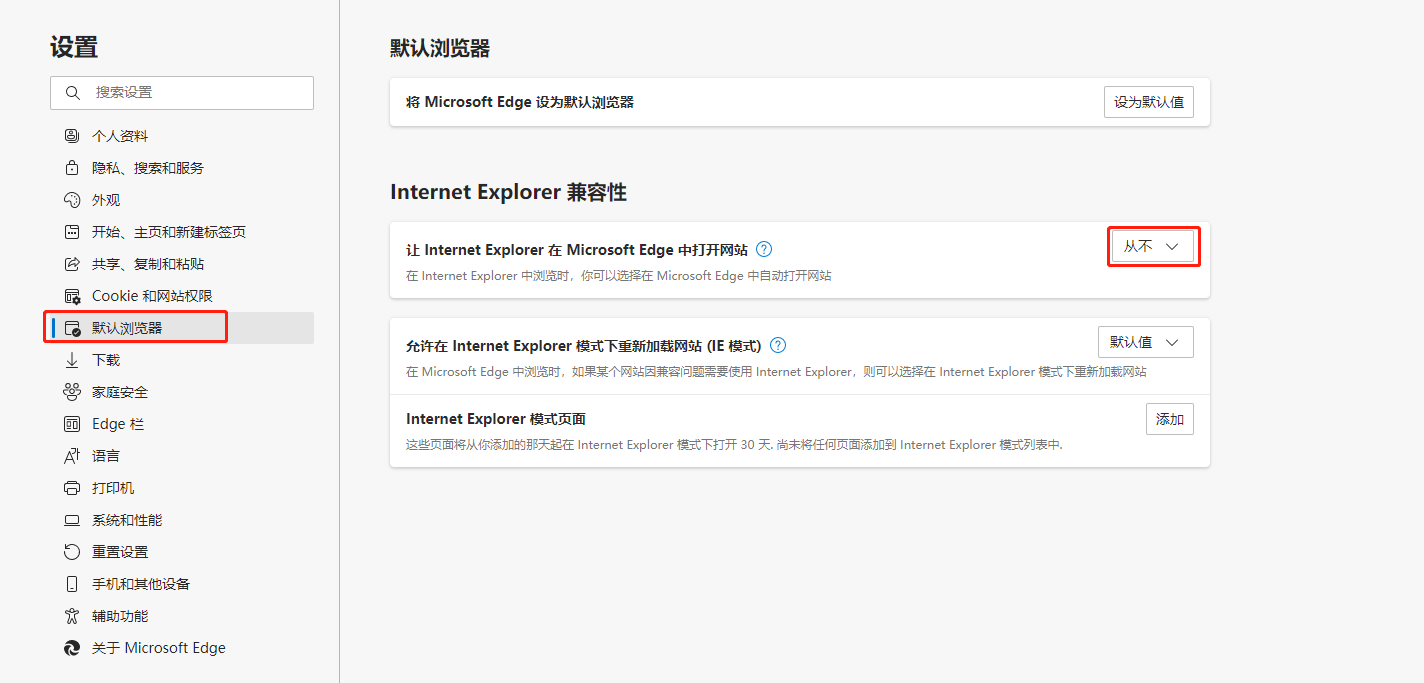
Task: Click the family icon beside 家庭安全
Action: tap(72, 392)
